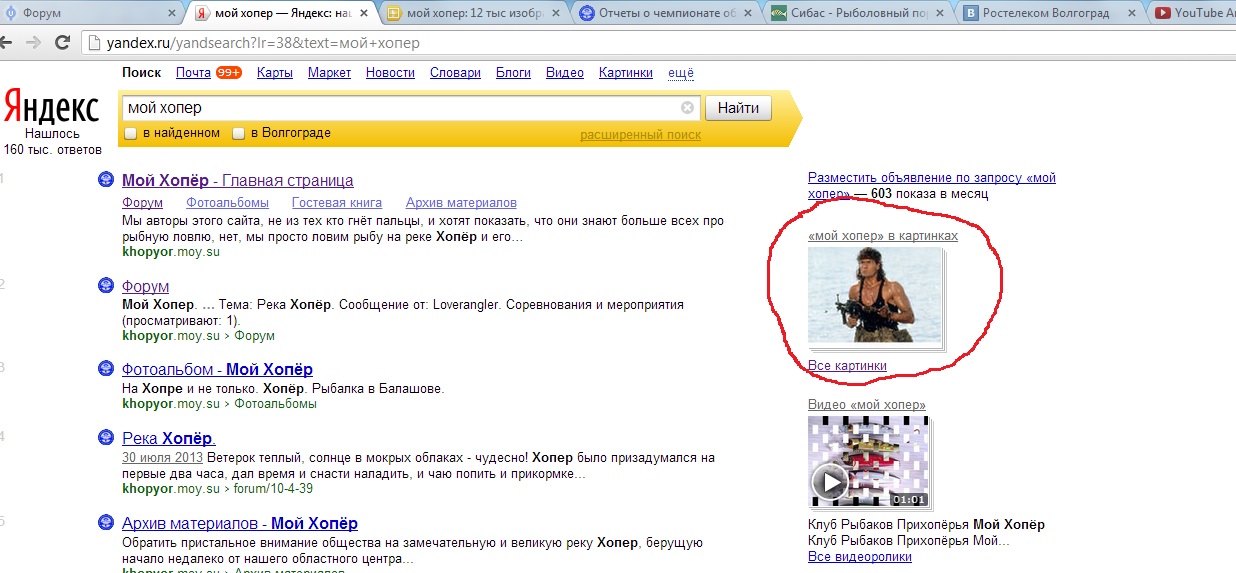The width and height of the screenshot is (1236, 573).
Task: Open the image thumbnail of armed man
Action: [875, 295]
